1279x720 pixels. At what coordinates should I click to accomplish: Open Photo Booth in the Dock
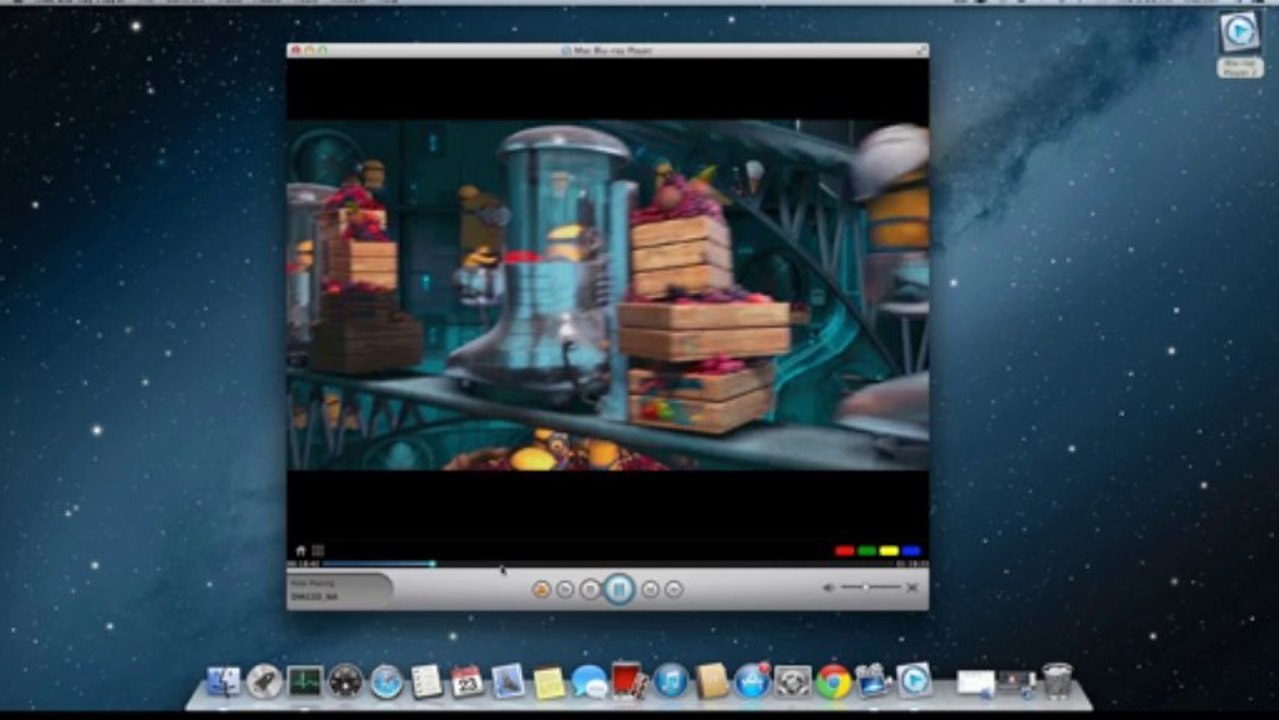click(629, 680)
